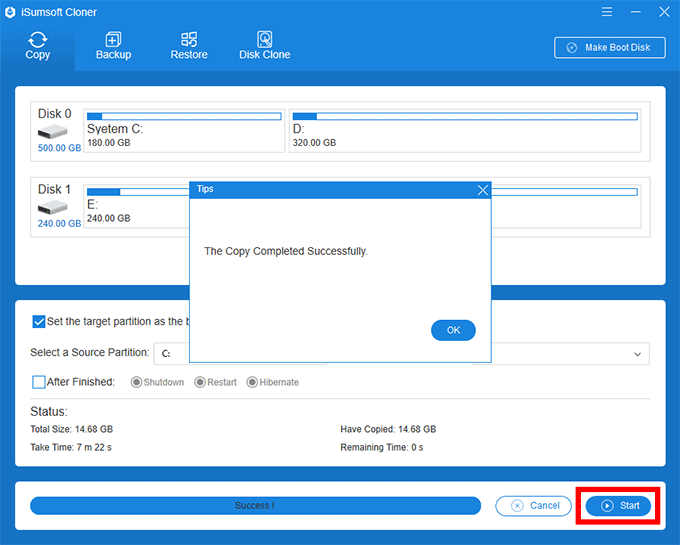Select the Syetem C: partition

(184, 131)
